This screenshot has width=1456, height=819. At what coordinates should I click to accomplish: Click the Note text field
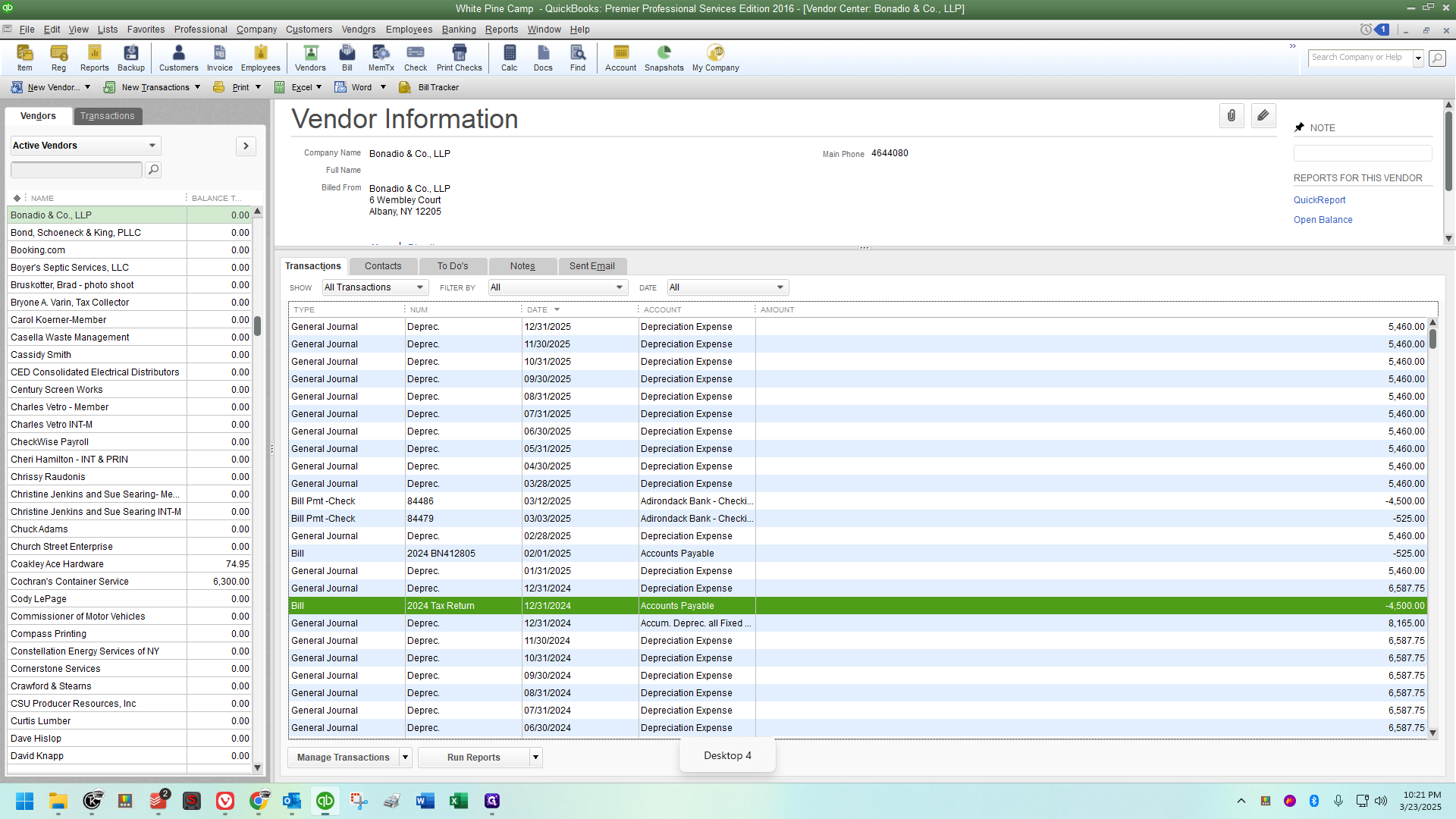point(1363,153)
